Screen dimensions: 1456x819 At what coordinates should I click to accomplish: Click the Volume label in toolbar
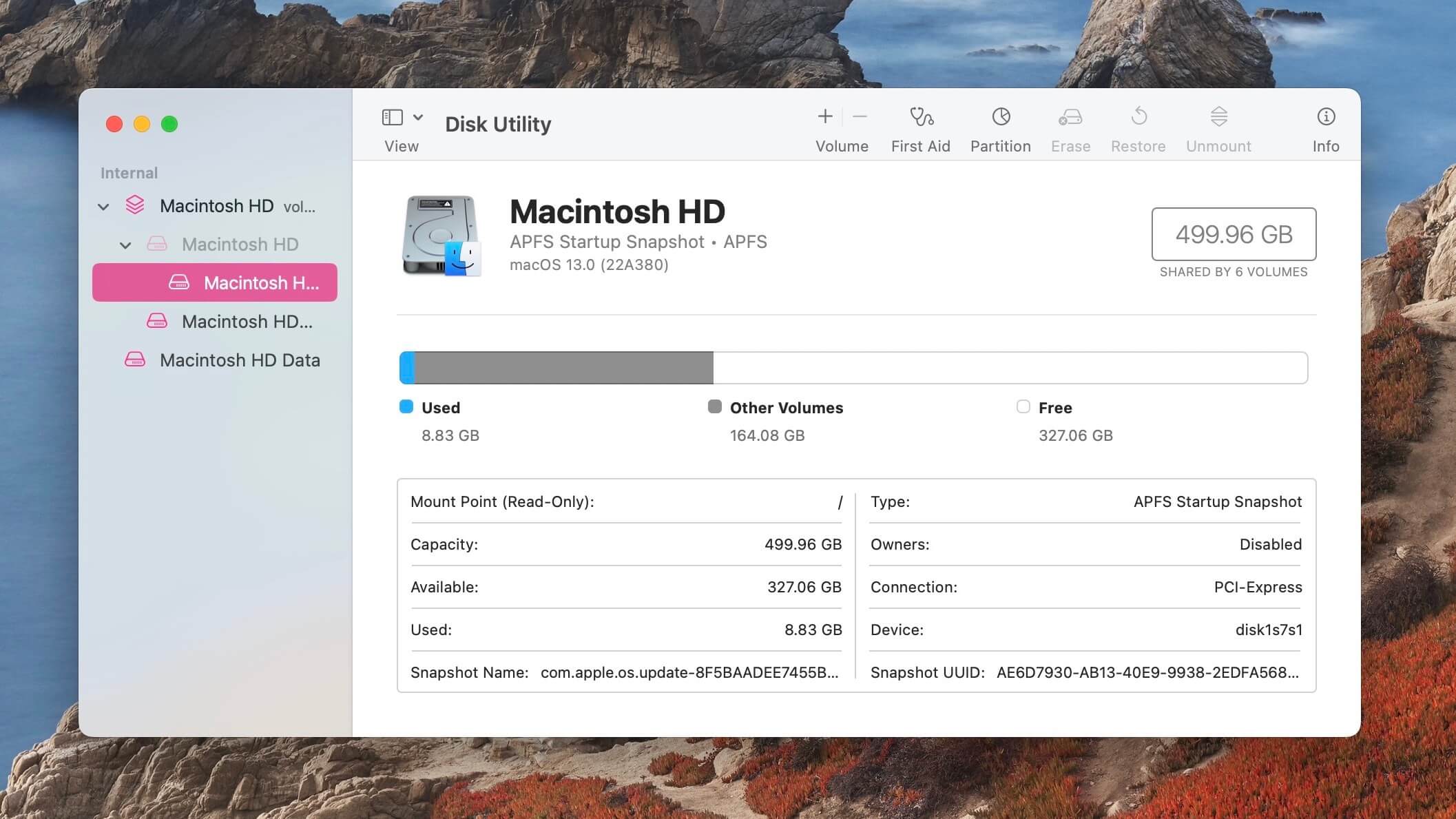[x=842, y=146]
